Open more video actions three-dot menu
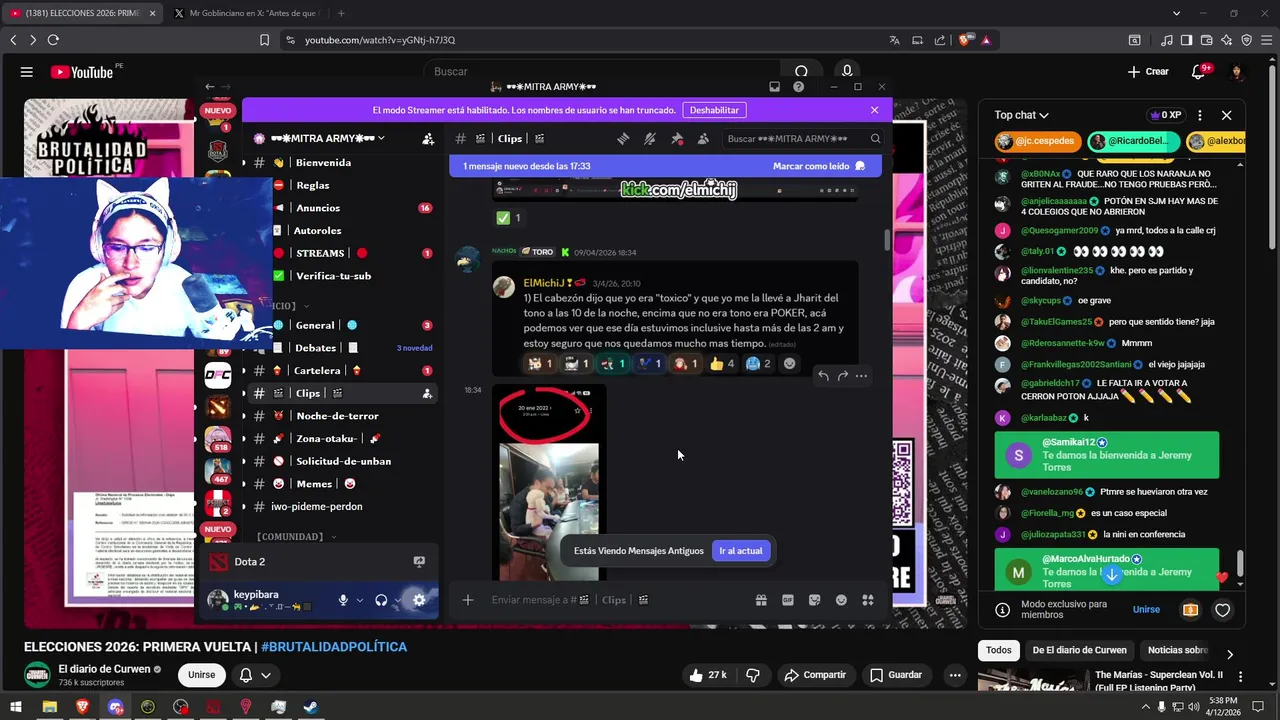Viewport: 1280px width, 720px height. [x=955, y=675]
